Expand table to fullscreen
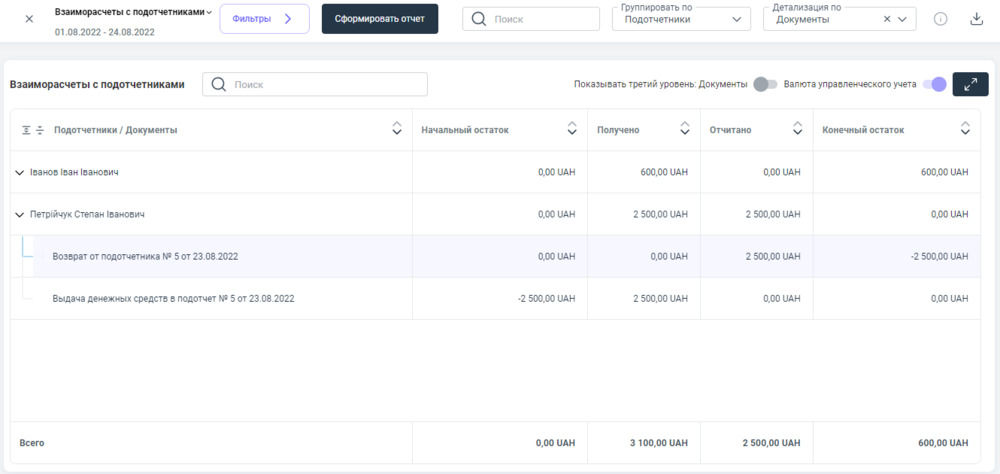The height and width of the screenshot is (474, 1000). (969, 85)
